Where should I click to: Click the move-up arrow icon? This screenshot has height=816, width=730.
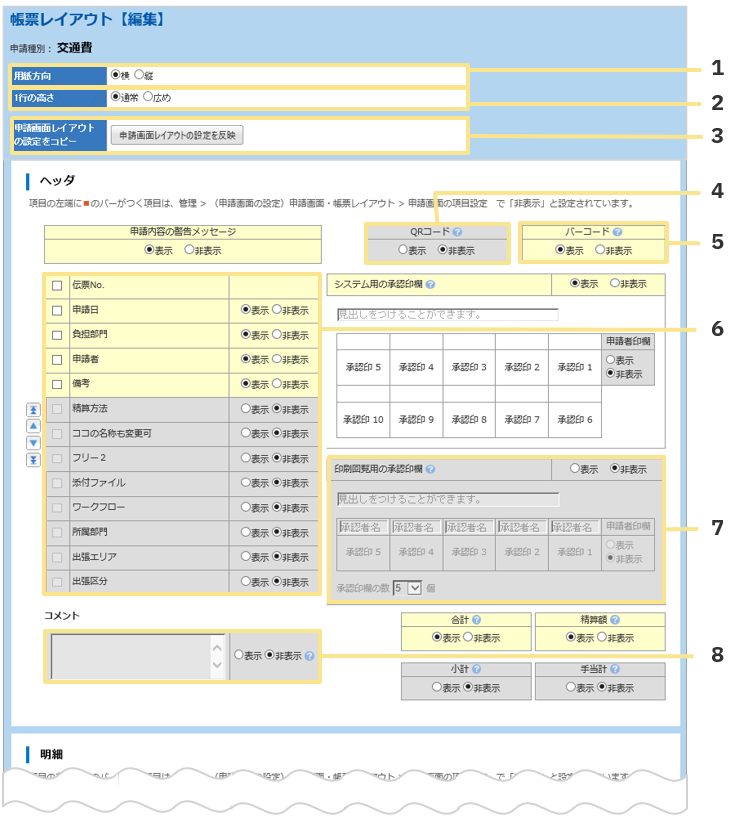[x=33, y=426]
